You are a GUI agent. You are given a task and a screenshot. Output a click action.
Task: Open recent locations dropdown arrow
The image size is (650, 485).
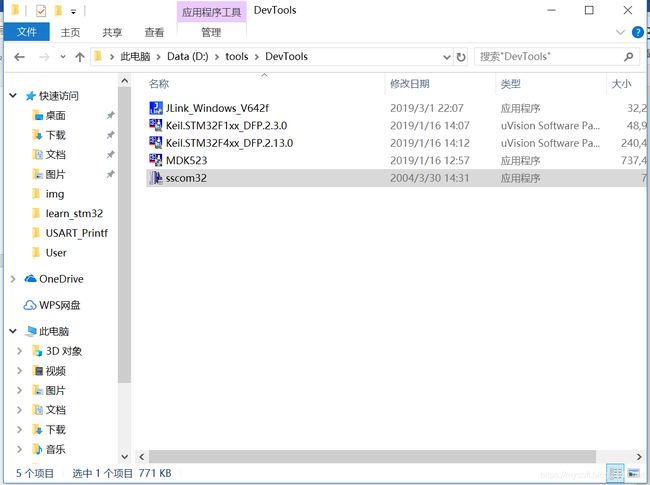(x=63, y=57)
